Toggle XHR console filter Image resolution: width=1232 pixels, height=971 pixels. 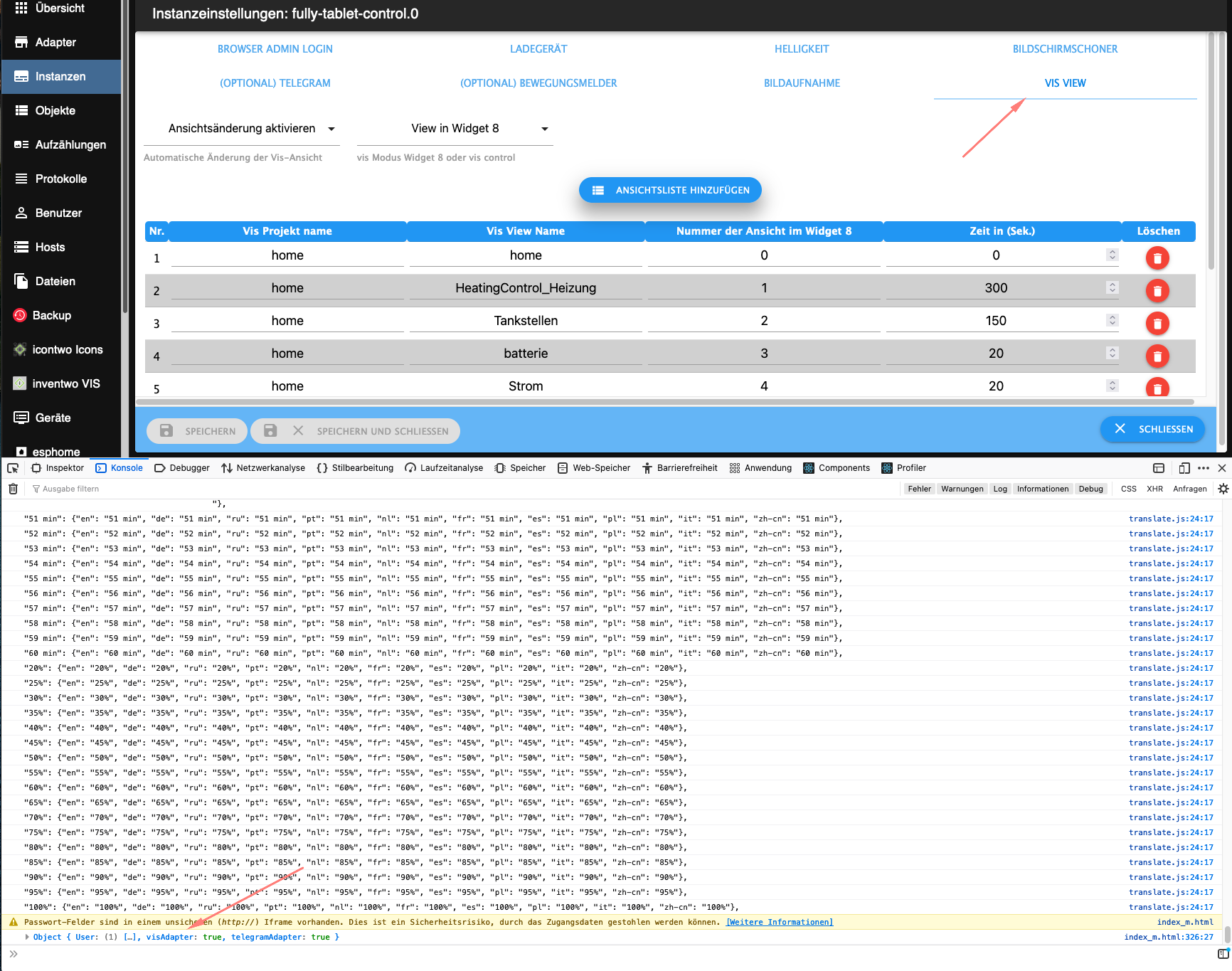click(x=1154, y=489)
